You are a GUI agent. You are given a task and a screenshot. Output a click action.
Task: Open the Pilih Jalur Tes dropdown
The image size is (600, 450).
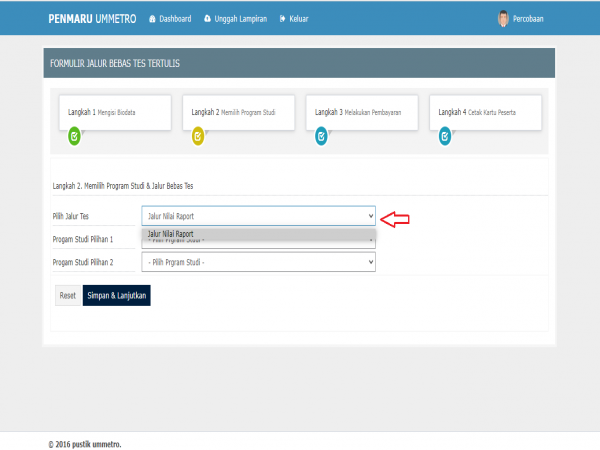click(258, 215)
